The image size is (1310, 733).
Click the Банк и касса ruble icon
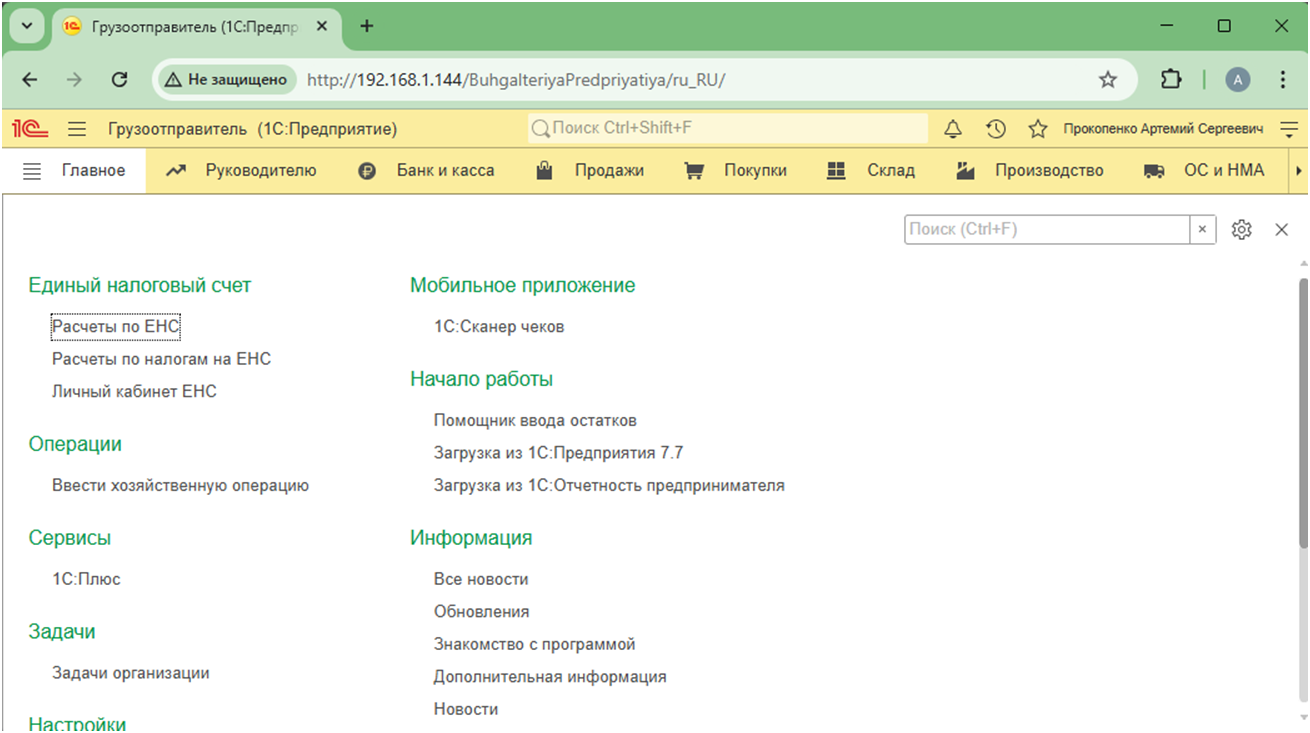pos(367,171)
